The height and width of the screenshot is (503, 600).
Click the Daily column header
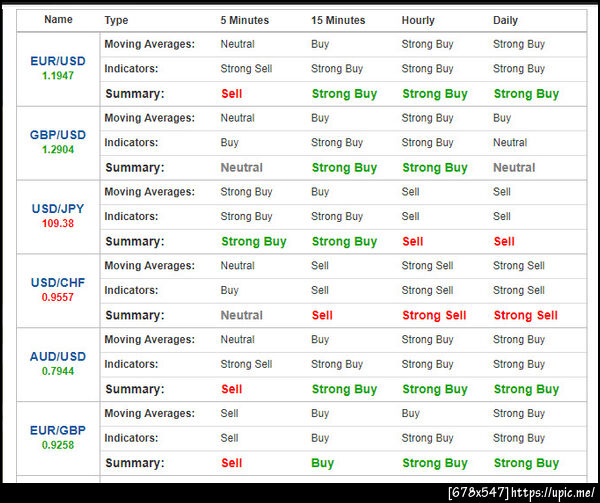505,20
